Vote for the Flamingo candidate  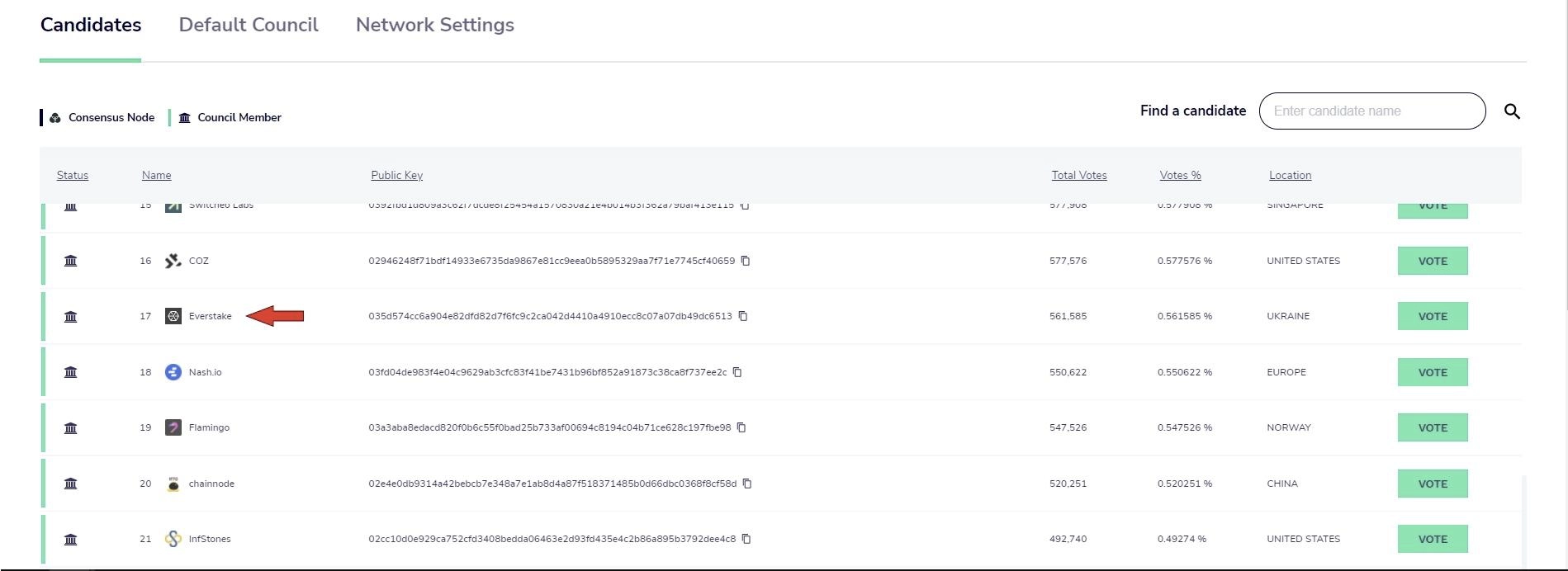point(1433,427)
